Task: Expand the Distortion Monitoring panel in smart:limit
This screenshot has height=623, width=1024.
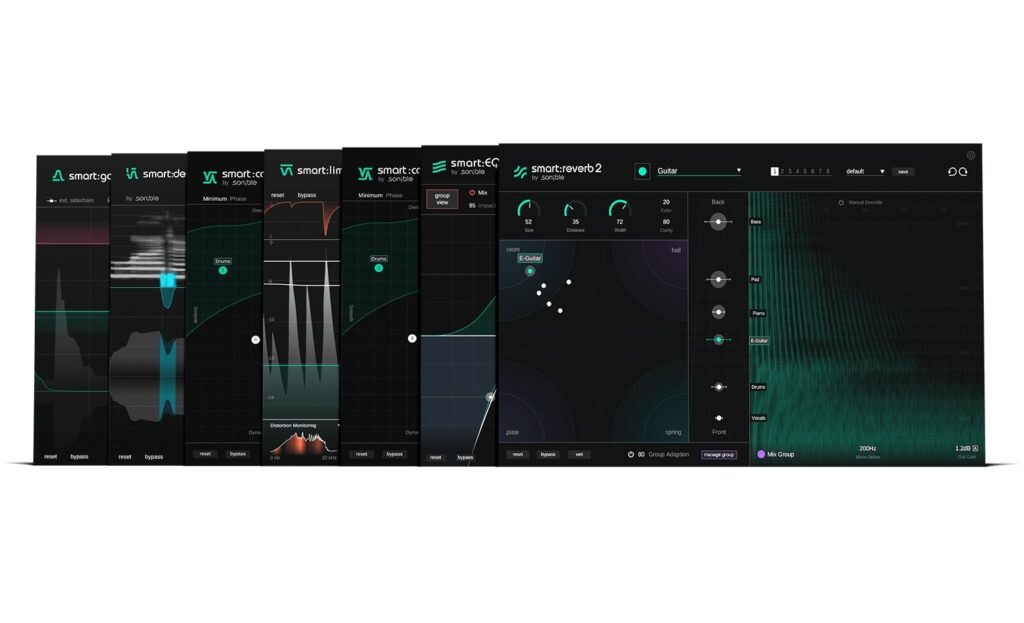Action: click(x=300, y=425)
